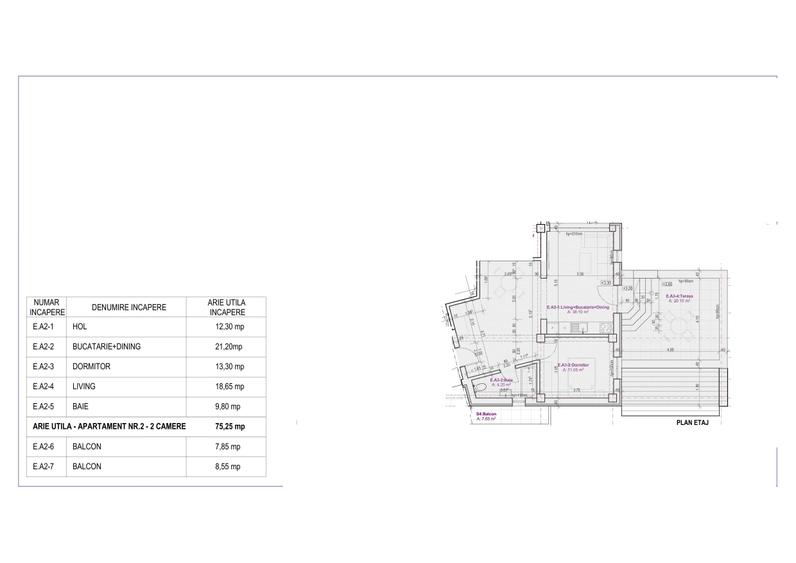This screenshot has width=796, height=563.
Task: Select the '21,20mp' area value
Action: point(228,347)
